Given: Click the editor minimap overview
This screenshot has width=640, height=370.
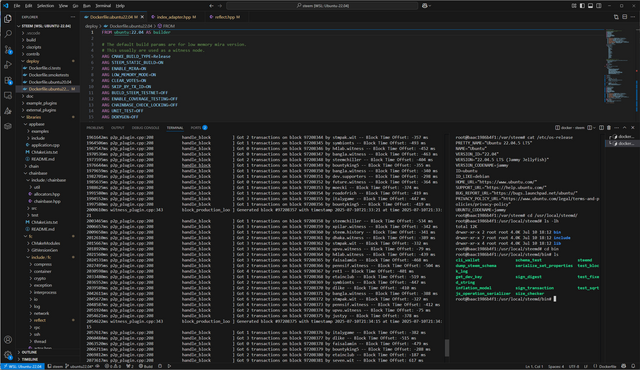Looking at the screenshot, I should pyautogui.click(x=619, y=65).
